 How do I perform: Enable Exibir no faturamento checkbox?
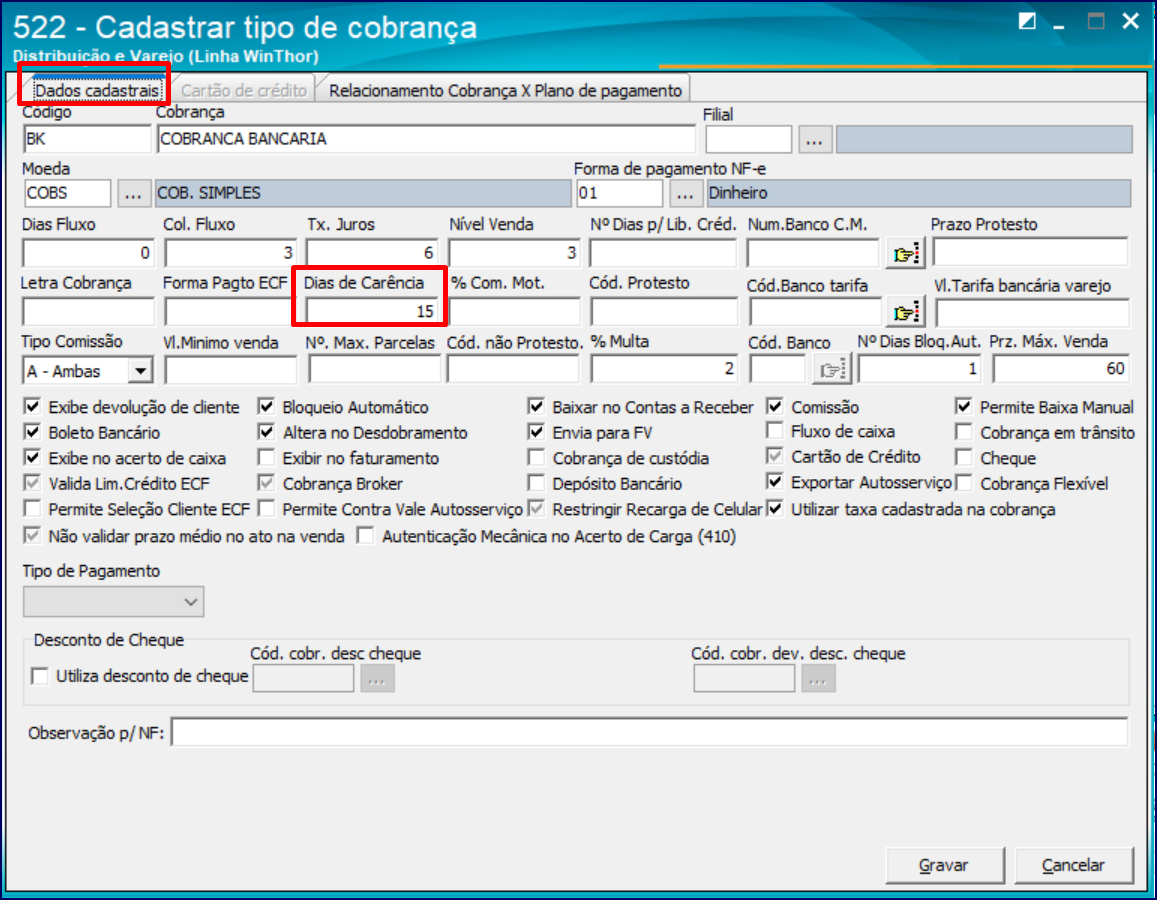pos(266,457)
